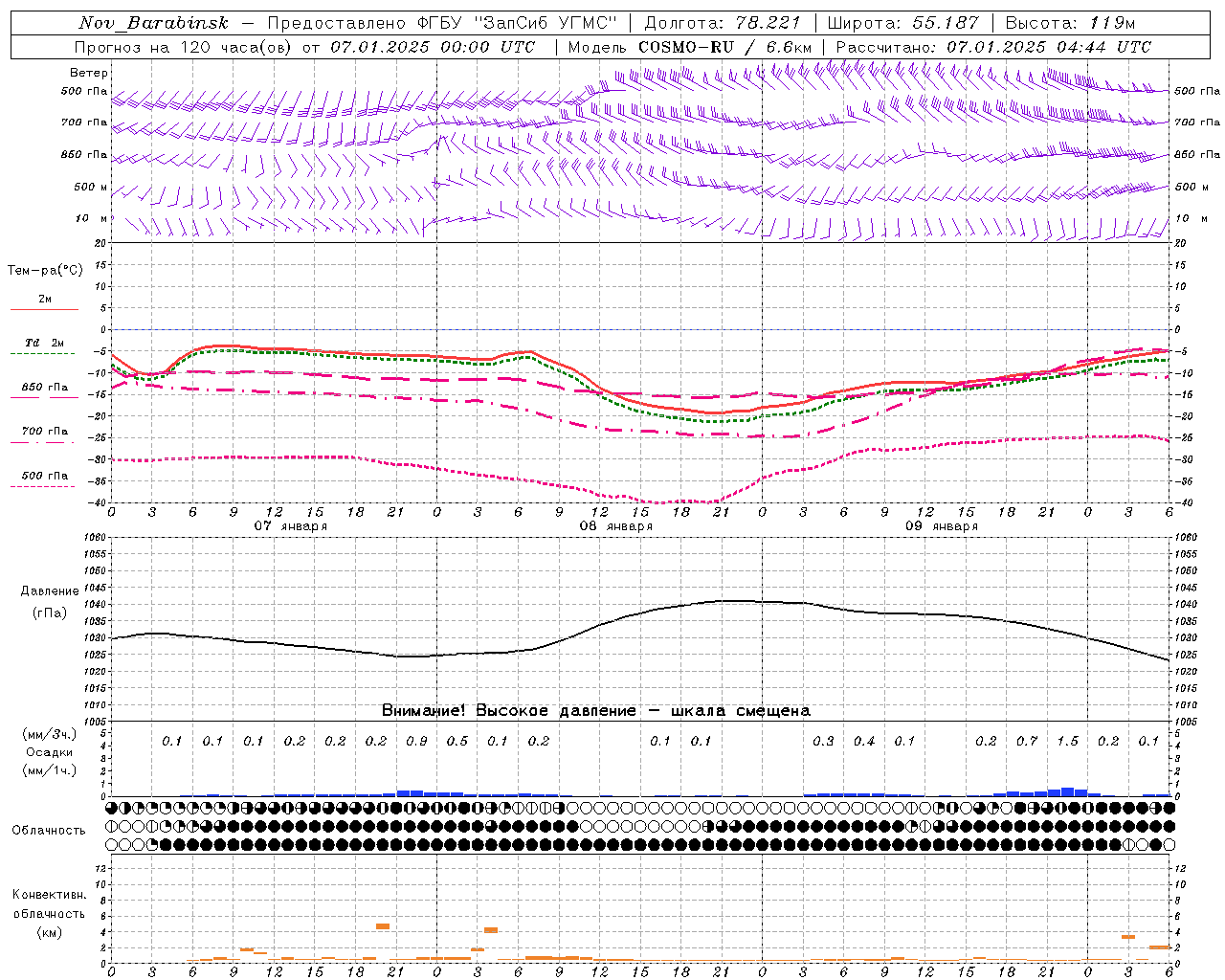This screenshot has height=980, width=1225.
Task: Click the 'Долгота: 78.221' value
Action: pyautogui.click(x=724, y=23)
